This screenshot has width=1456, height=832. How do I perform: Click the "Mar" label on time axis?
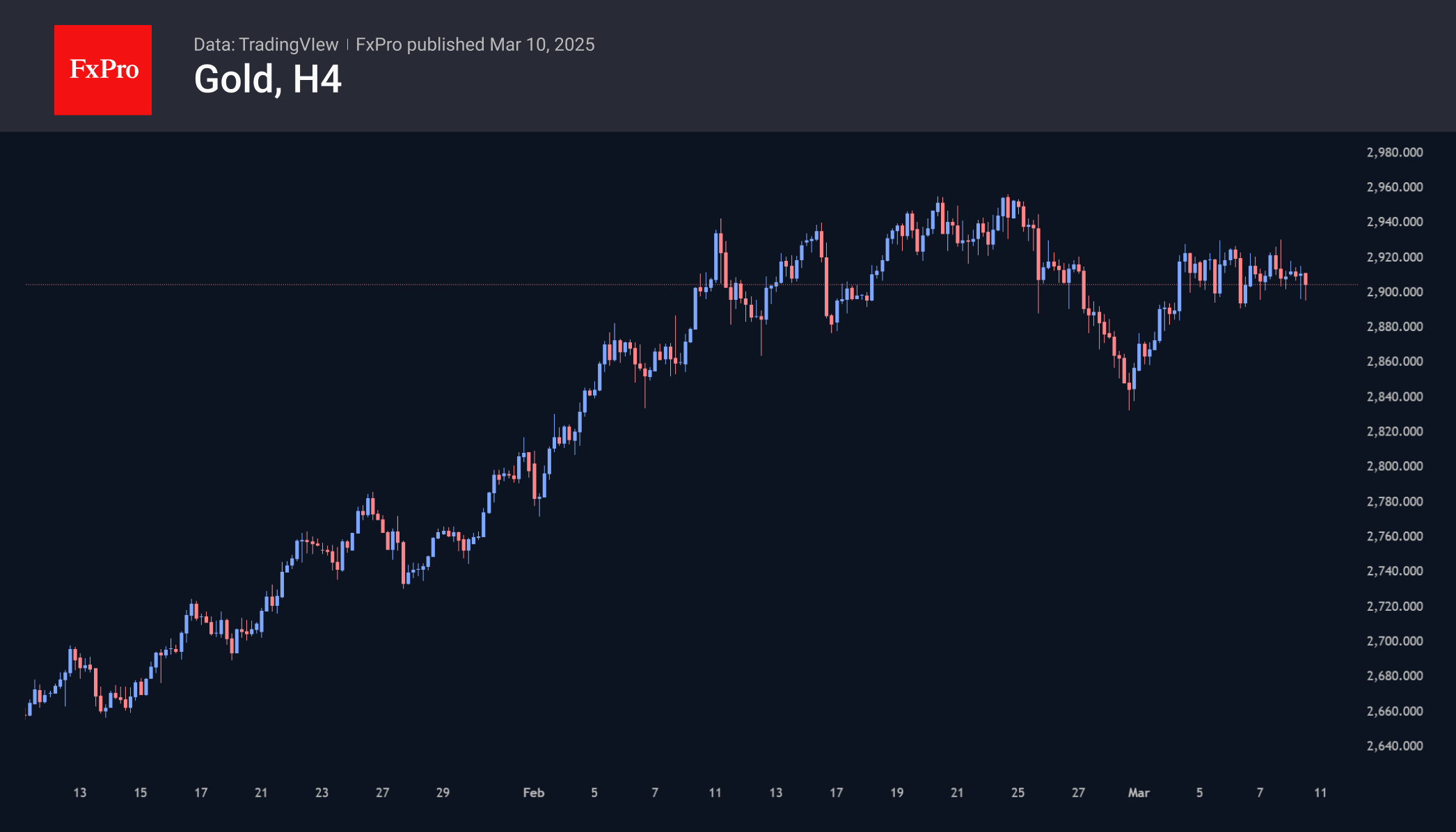(x=1139, y=792)
